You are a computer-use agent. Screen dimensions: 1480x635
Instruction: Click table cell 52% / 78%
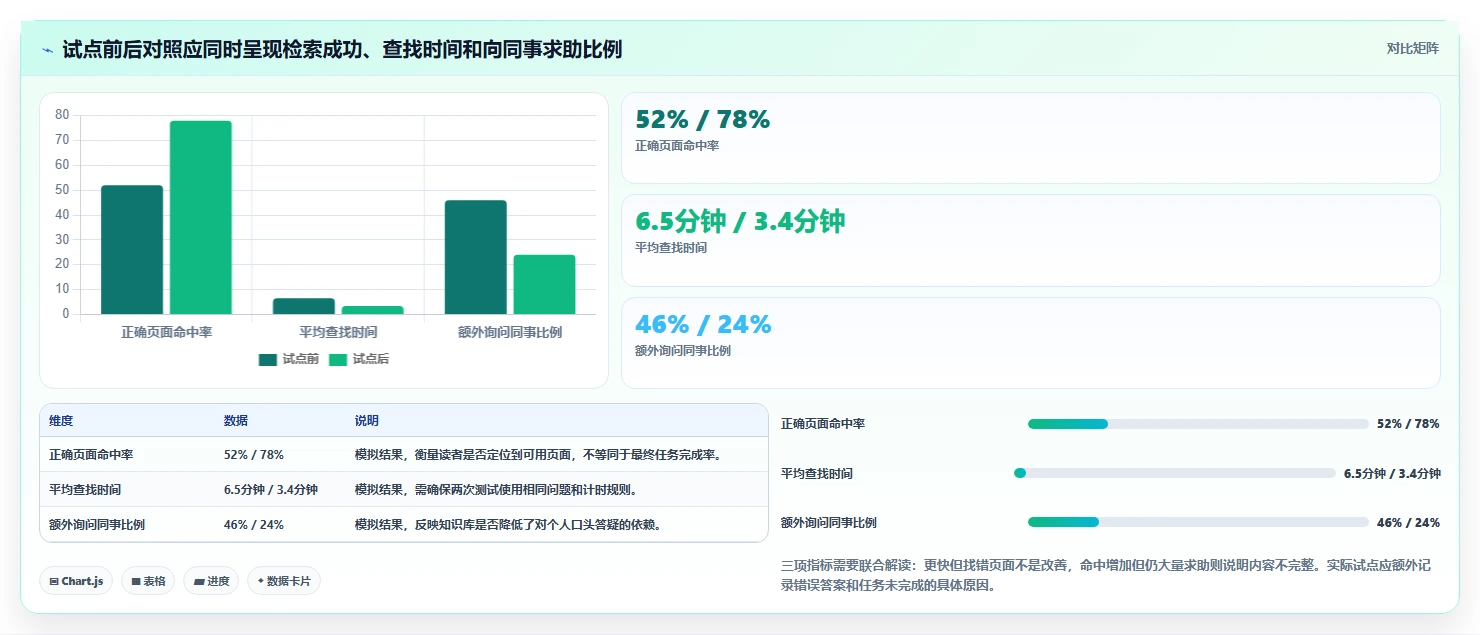coord(254,455)
